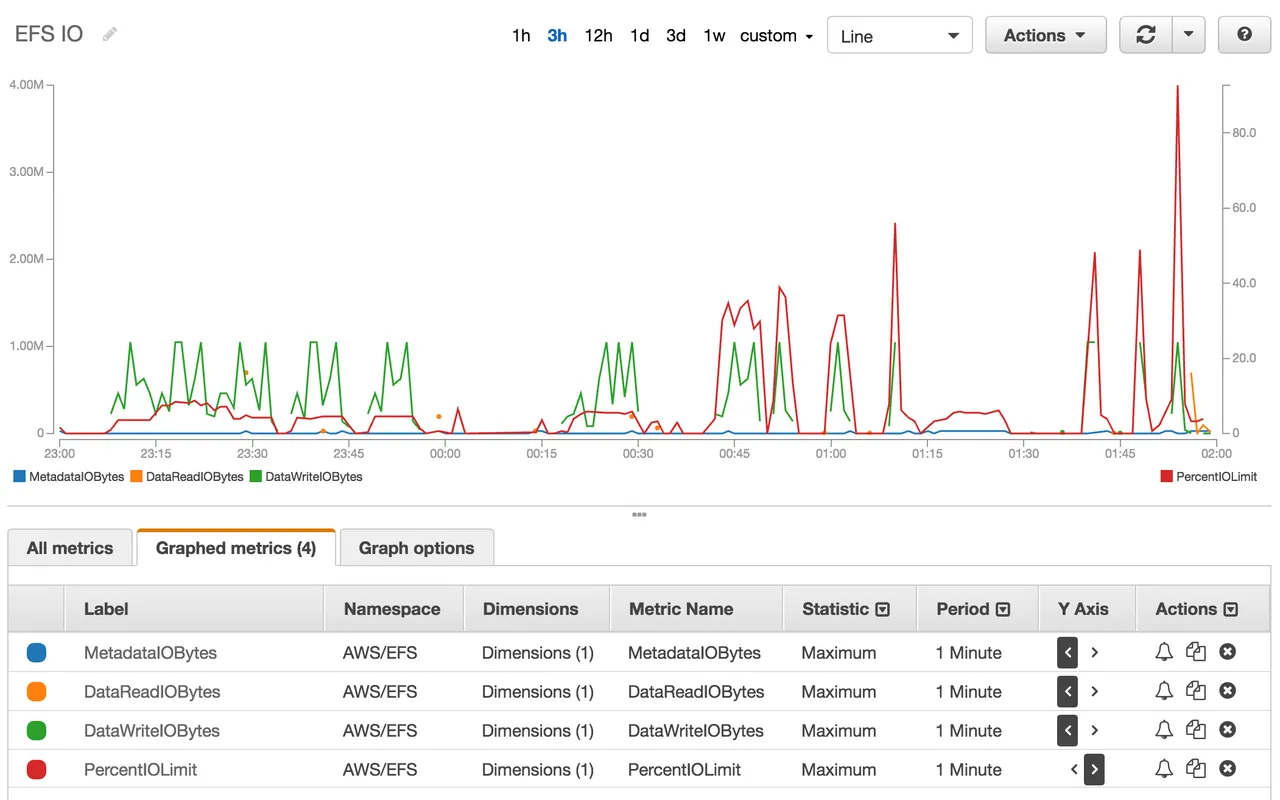The image size is (1280, 800).
Task: Refresh the graph with the refresh icon
Action: pyautogui.click(x=1146, y=35)
